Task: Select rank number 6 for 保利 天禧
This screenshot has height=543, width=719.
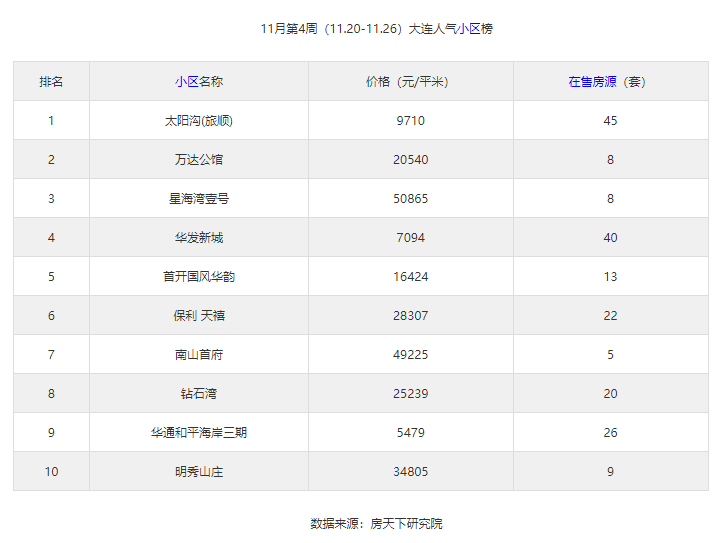Action: (x=51, y=316)
